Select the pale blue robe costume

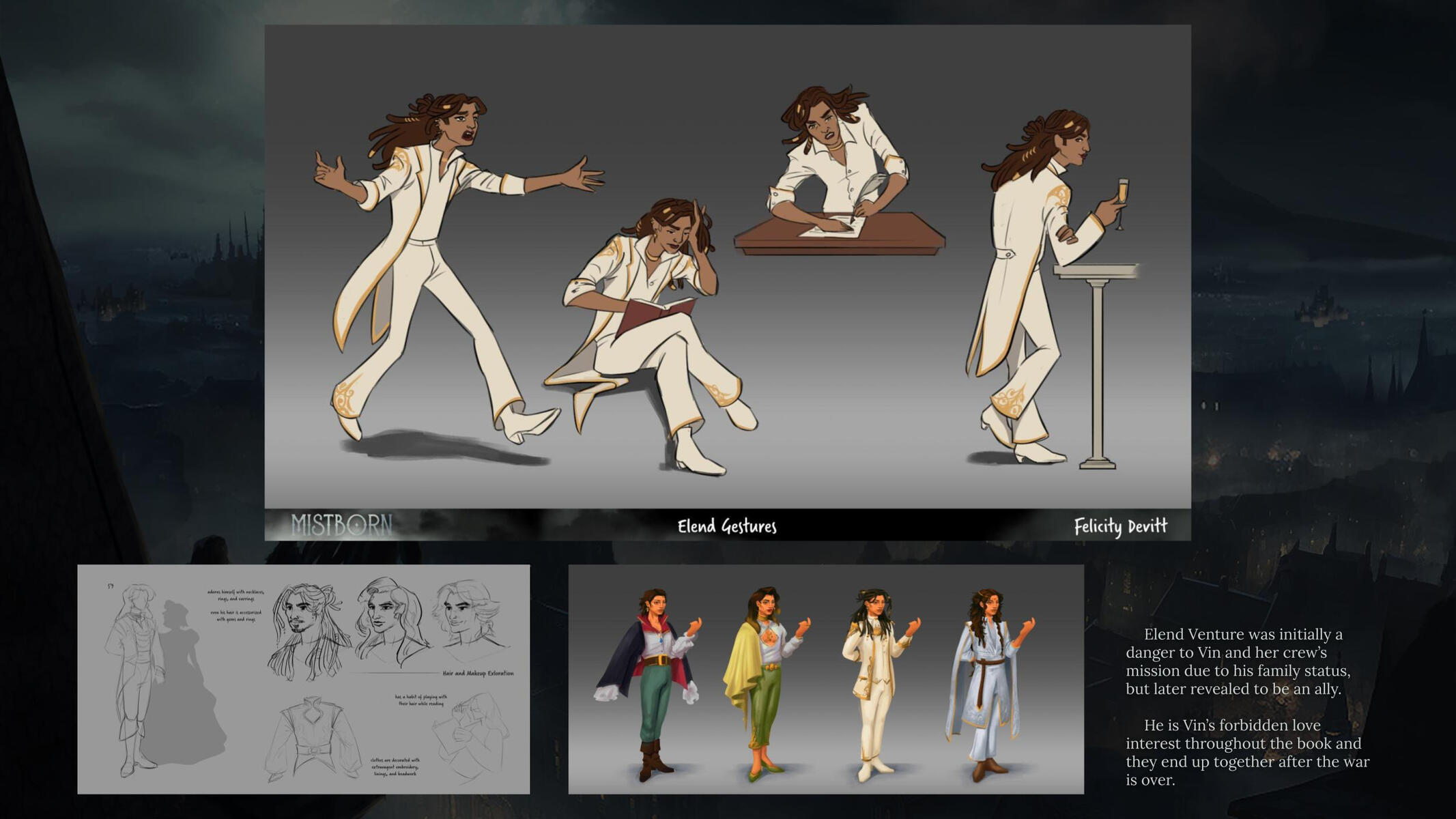[990, 685]
